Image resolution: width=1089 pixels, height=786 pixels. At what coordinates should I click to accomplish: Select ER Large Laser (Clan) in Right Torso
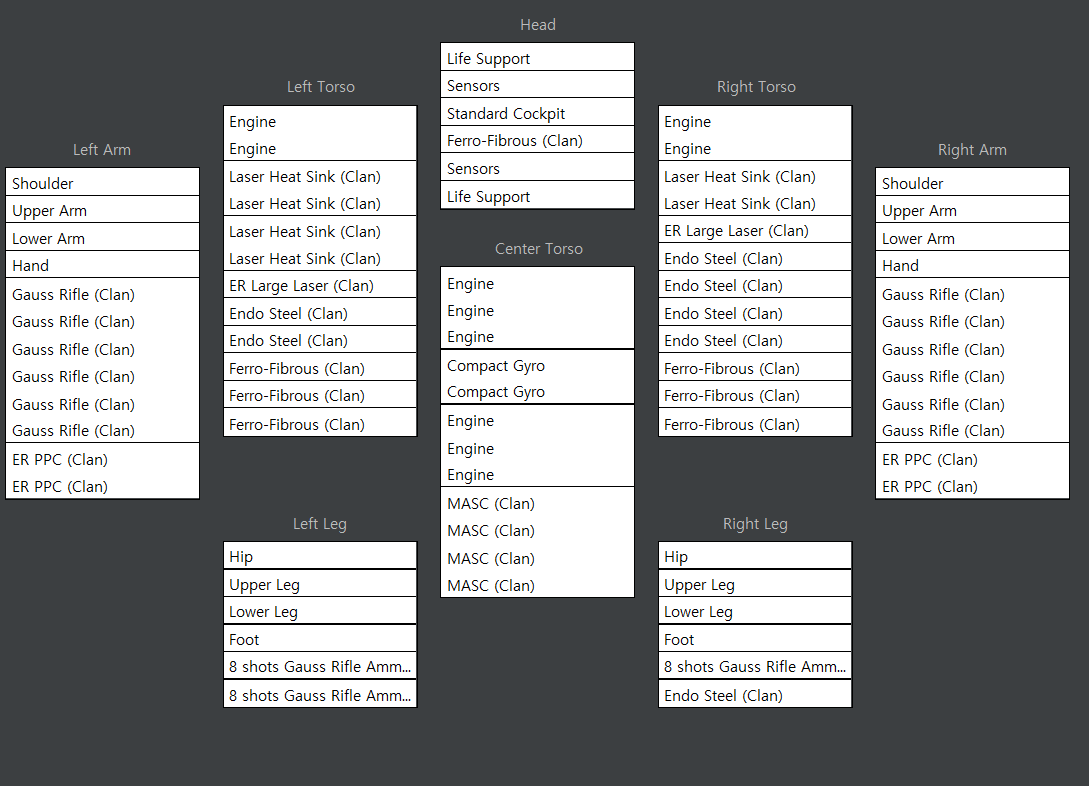755,231
